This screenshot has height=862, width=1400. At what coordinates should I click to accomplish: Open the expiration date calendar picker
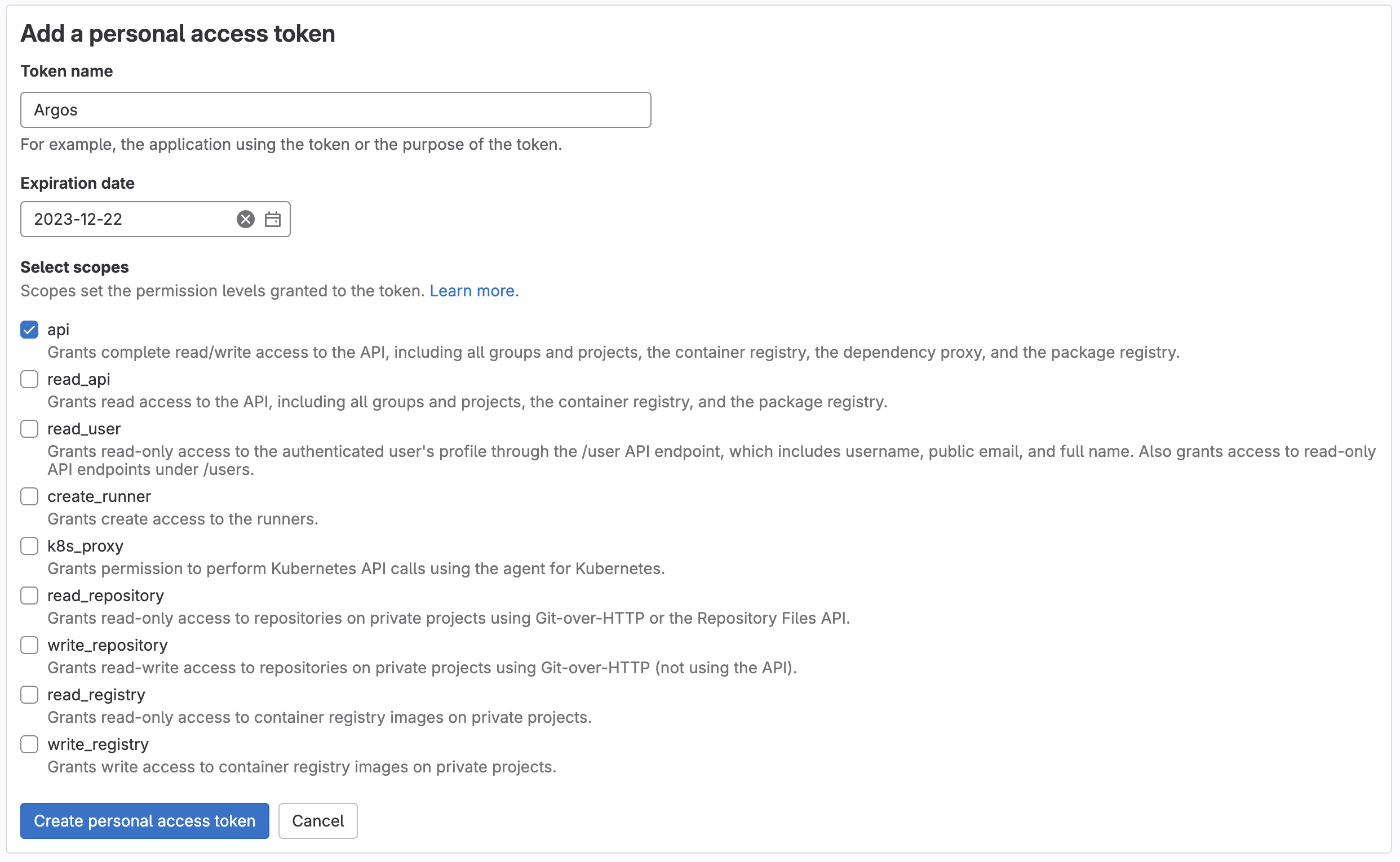(273, 220)
